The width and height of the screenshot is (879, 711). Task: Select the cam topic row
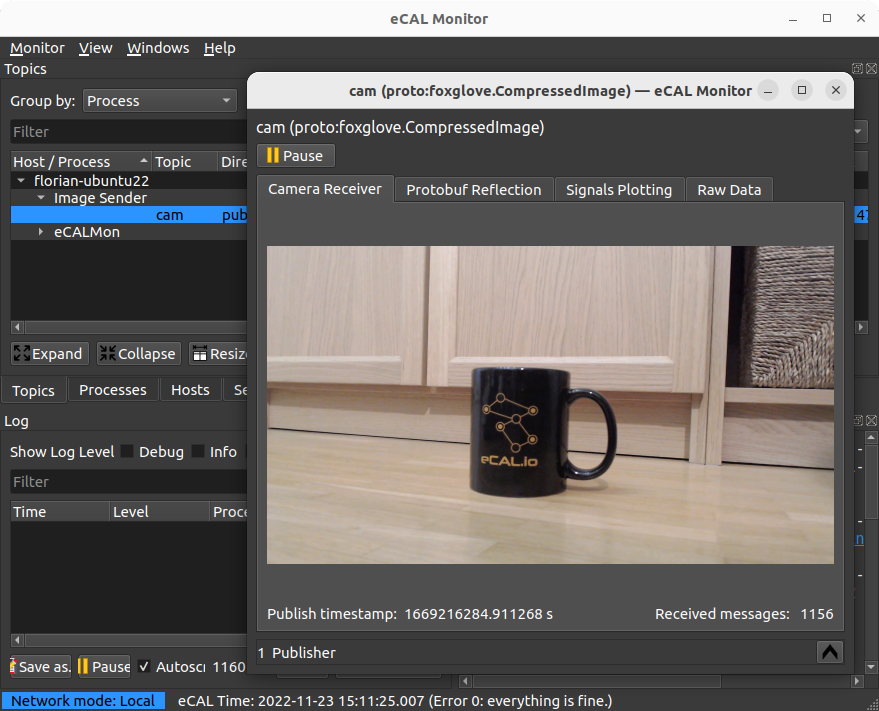(x=128, y=215)
